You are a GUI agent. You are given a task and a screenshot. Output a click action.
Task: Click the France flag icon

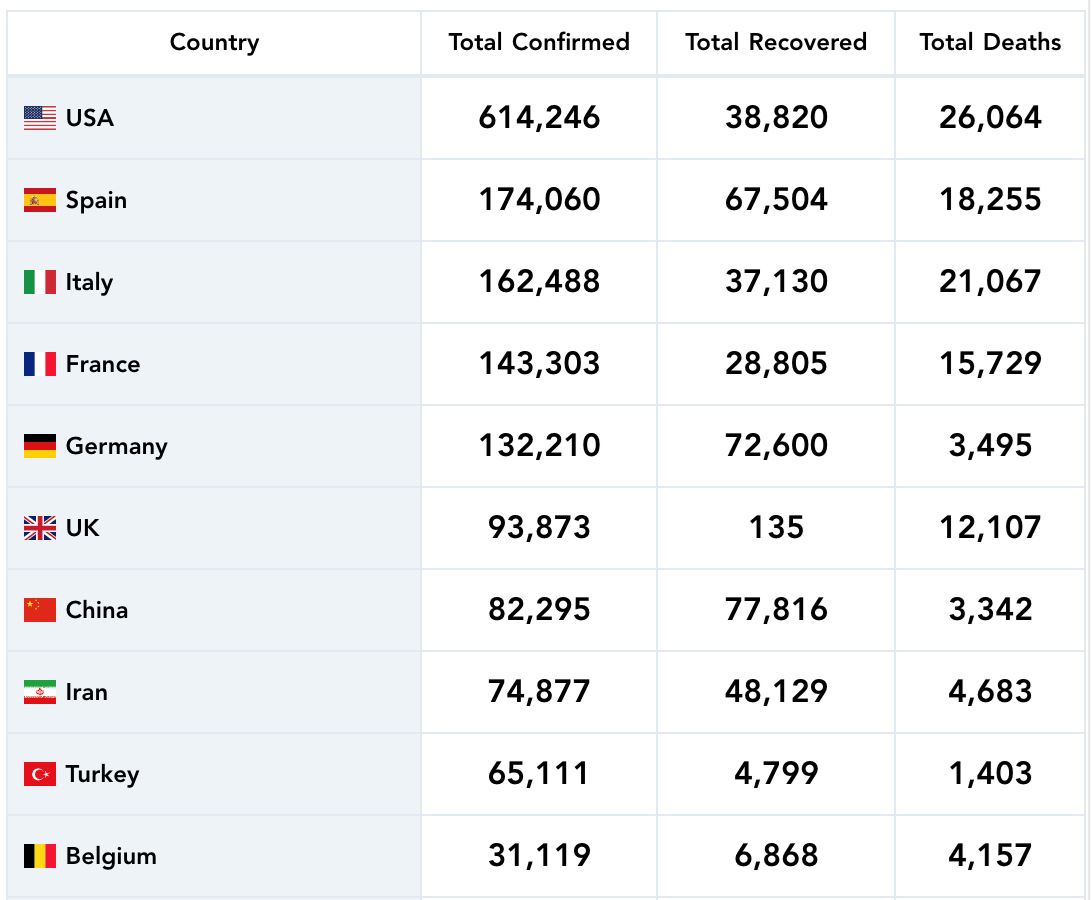click(x=40, y=364)
